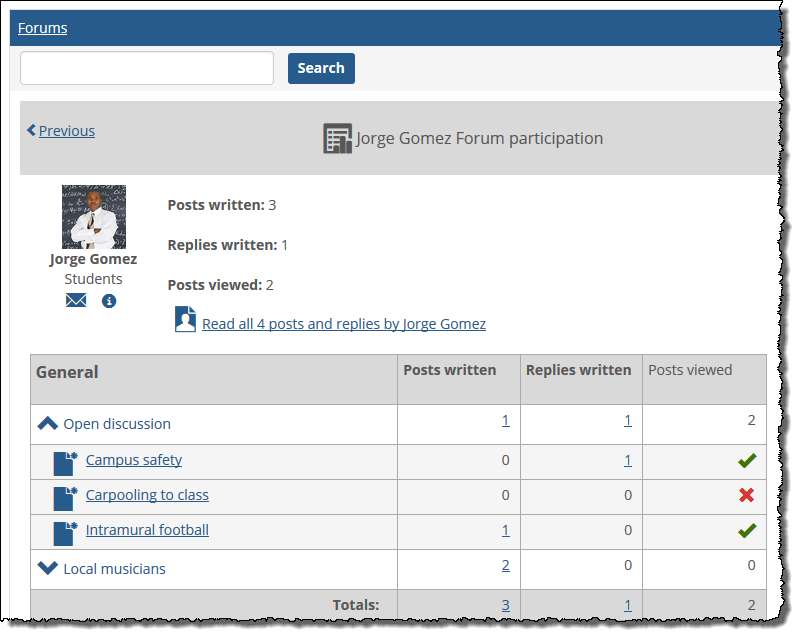Click the envelope icon under Jorge Gomez

tap(76, 299)
